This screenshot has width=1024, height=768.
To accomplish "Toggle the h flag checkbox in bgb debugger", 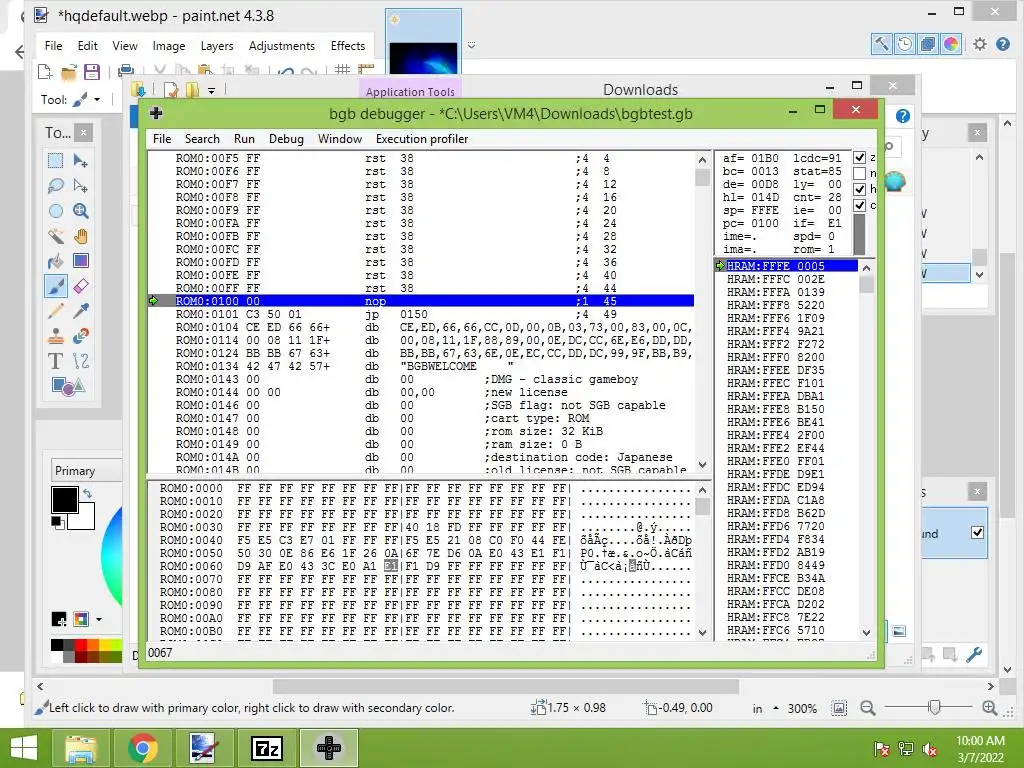I will pos(859,189).
